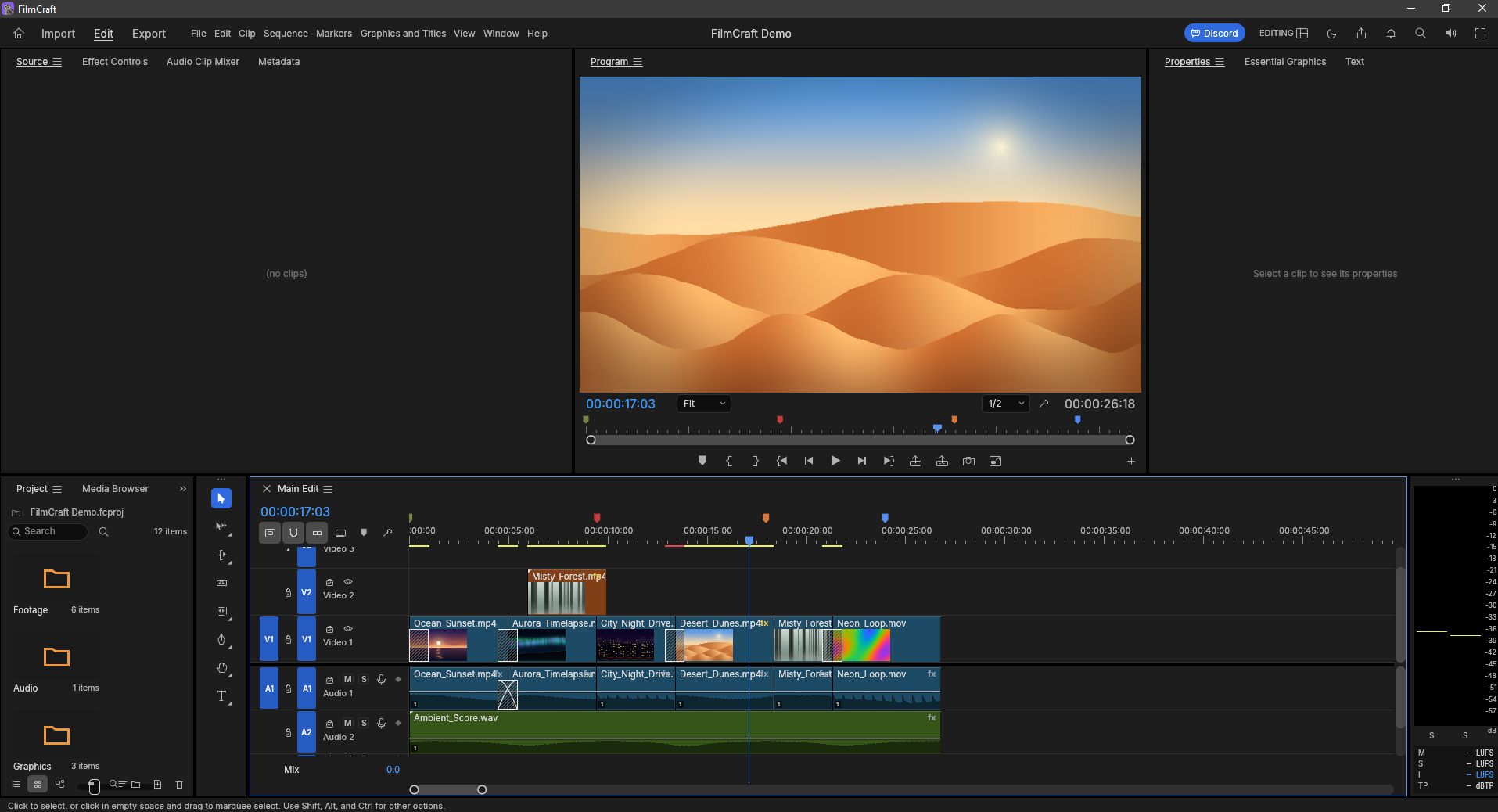
Task: Open the Fit zoom level dropdown
Action: 704,404
